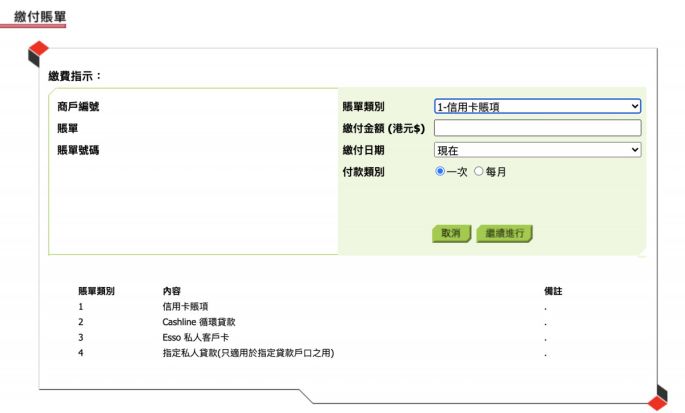This screenshot has width=685, height=413.
Task: Click the 取消 button
Action: coord(451,233)
